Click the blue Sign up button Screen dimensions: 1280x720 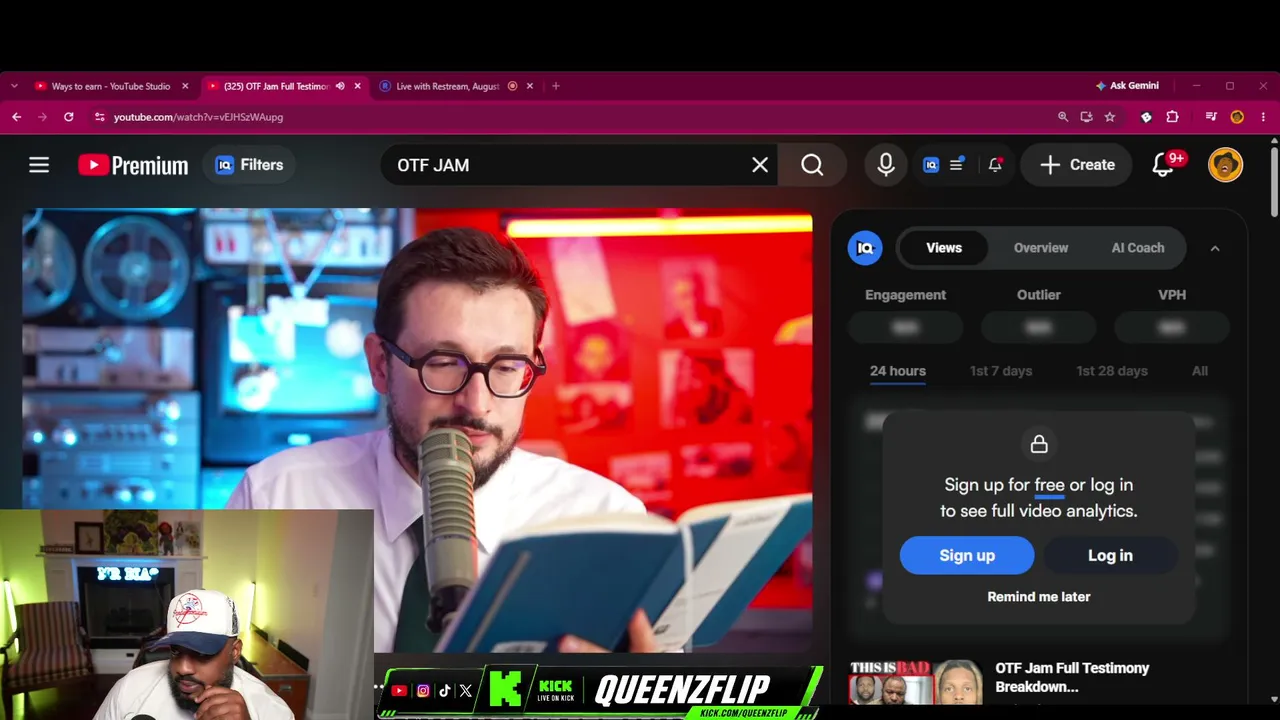(x=967, y=555)
